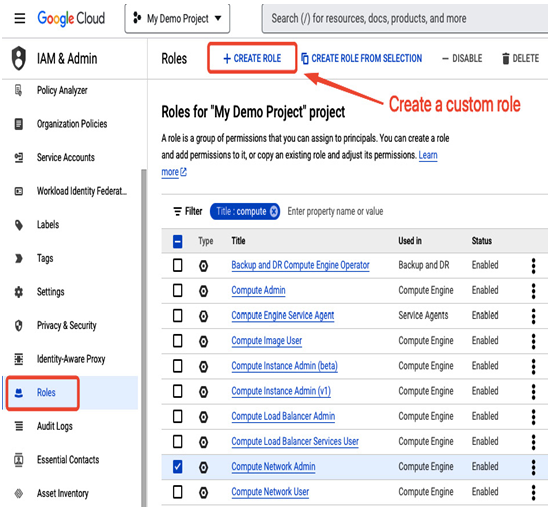Open actions menu for Compute Admin row

(x=534, y=291)
